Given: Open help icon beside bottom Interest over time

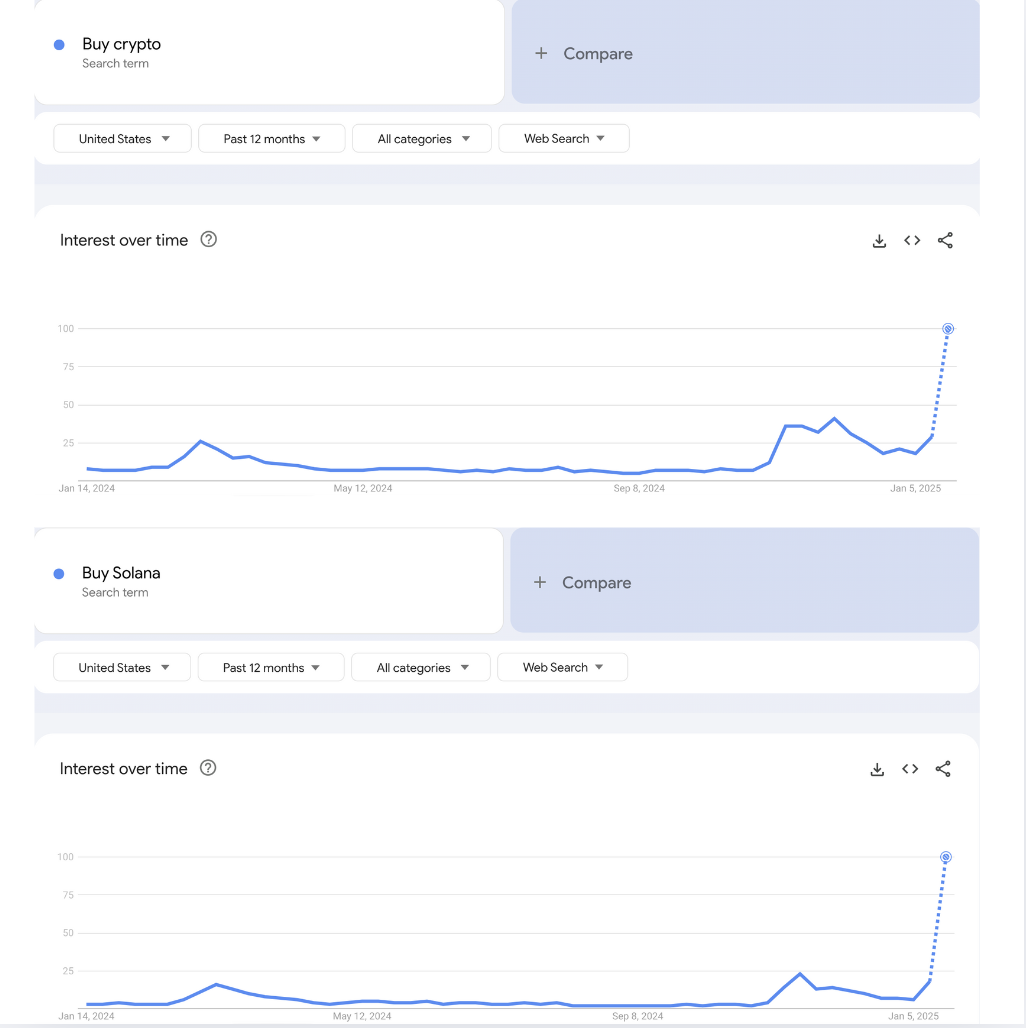Looking at the screenshot, I should point(208,768).
